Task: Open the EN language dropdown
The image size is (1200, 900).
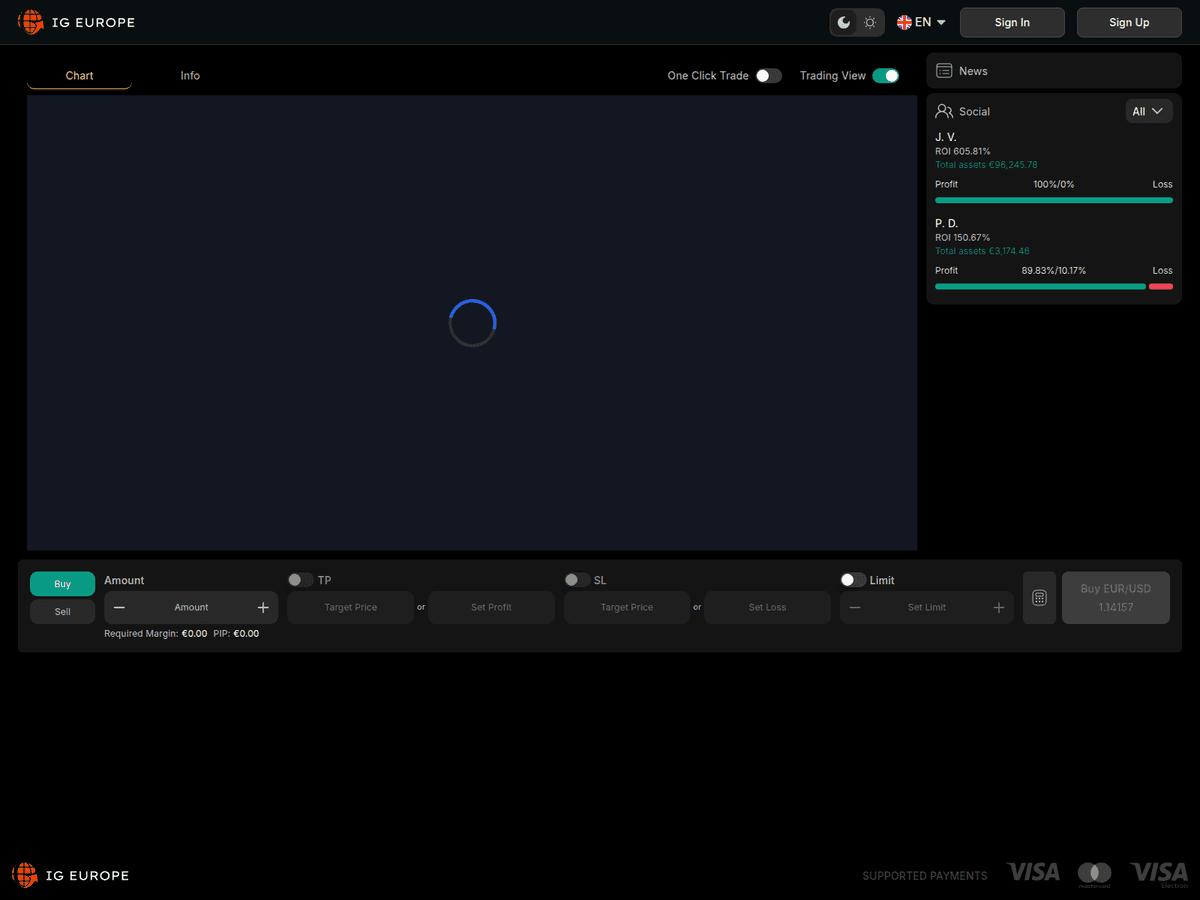Action: (x=922, y=22)
